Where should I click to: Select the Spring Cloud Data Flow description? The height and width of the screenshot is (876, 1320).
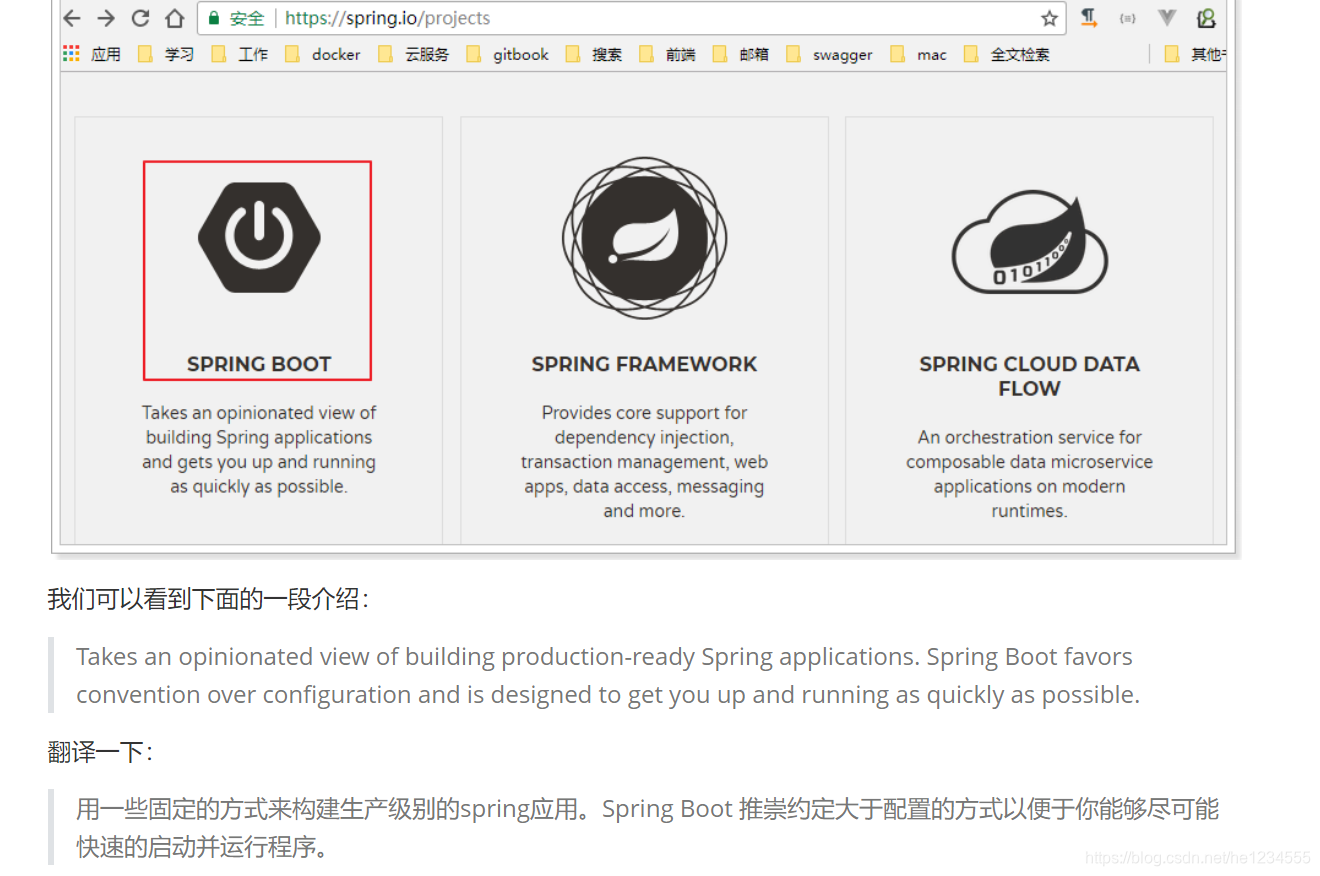(x=1029, y=474)
